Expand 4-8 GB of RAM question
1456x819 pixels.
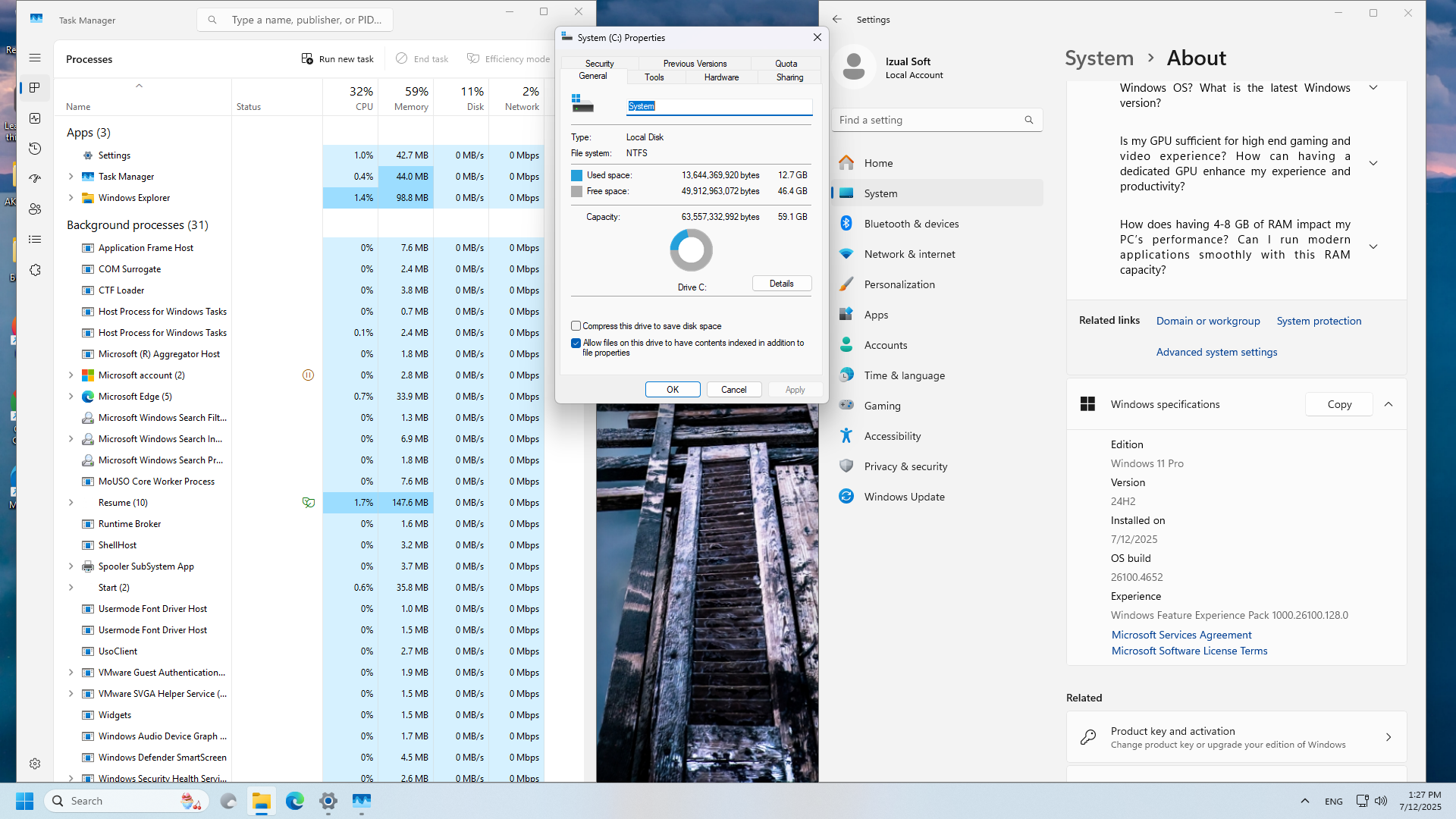coord(1373,246)
